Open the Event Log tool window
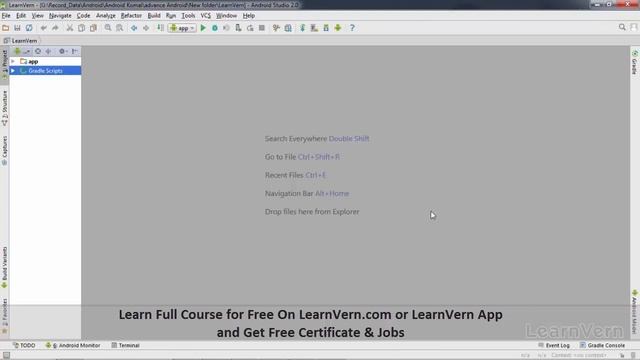 [x=554, y=345]
